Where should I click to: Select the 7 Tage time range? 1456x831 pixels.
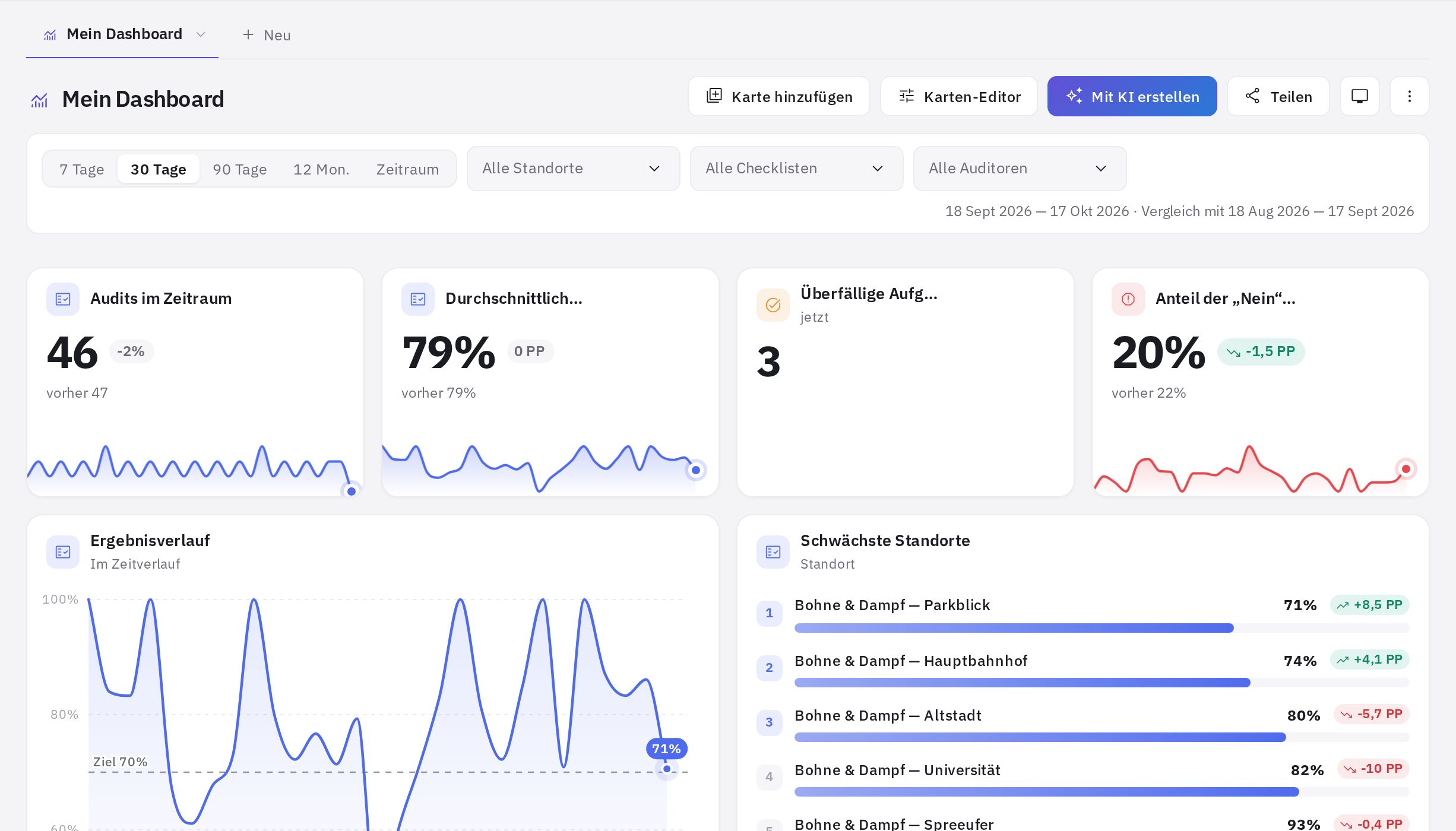[82, 169]
